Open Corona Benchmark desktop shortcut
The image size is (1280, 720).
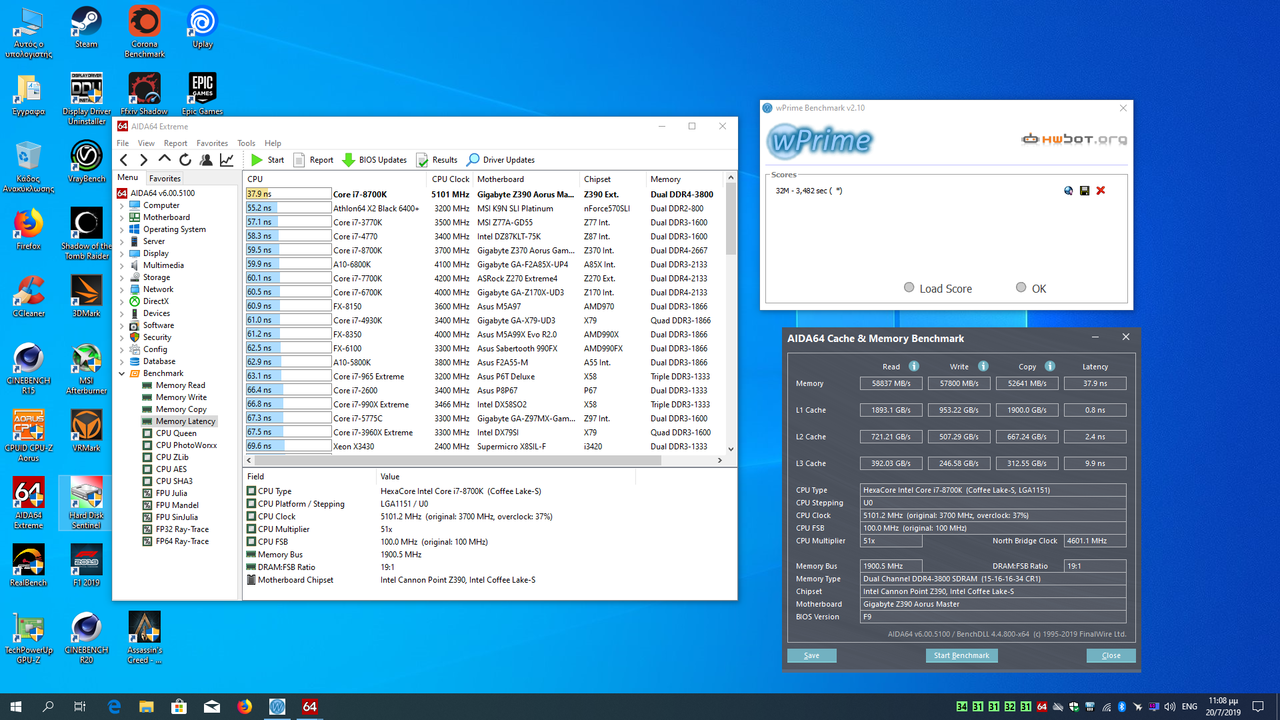[x=144, y=31]
